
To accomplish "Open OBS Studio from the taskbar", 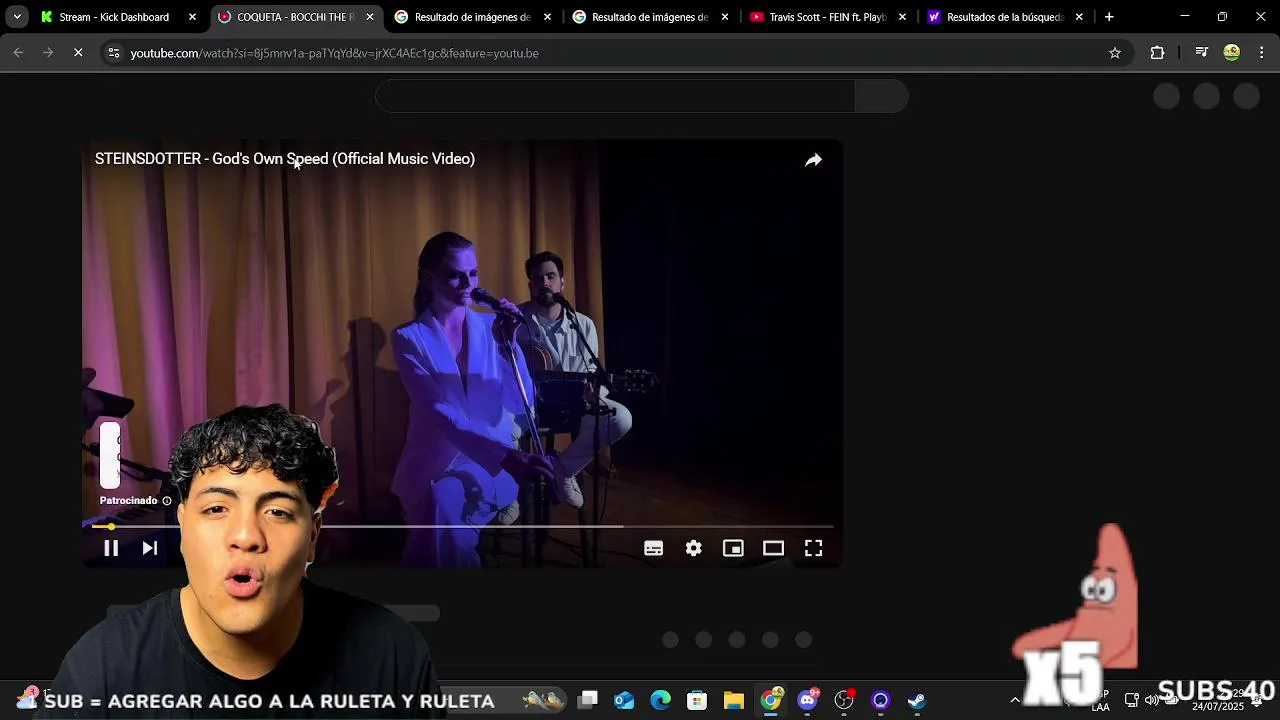I will (844, 700).
